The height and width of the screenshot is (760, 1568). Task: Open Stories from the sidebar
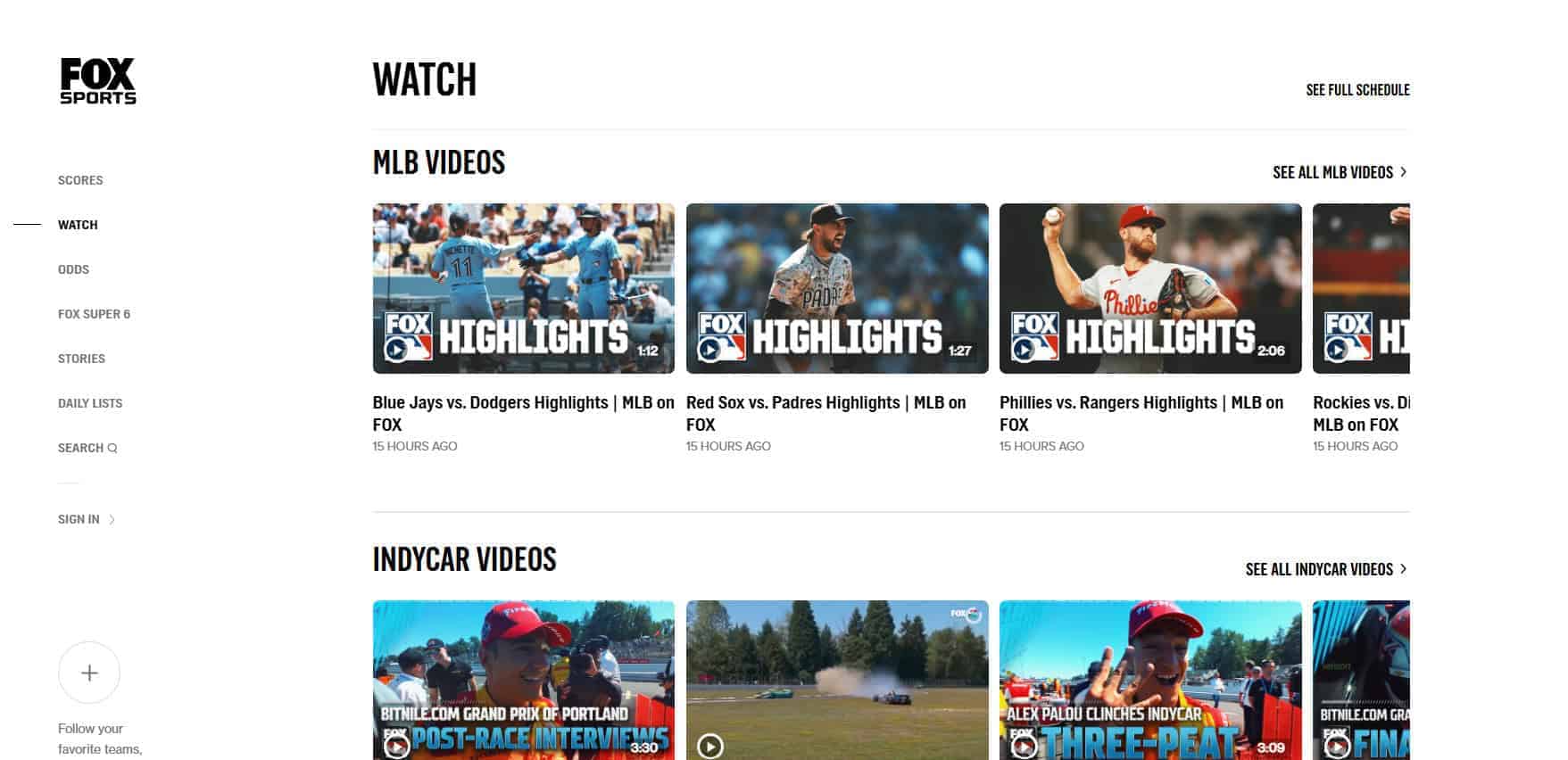tap(81, 359)
